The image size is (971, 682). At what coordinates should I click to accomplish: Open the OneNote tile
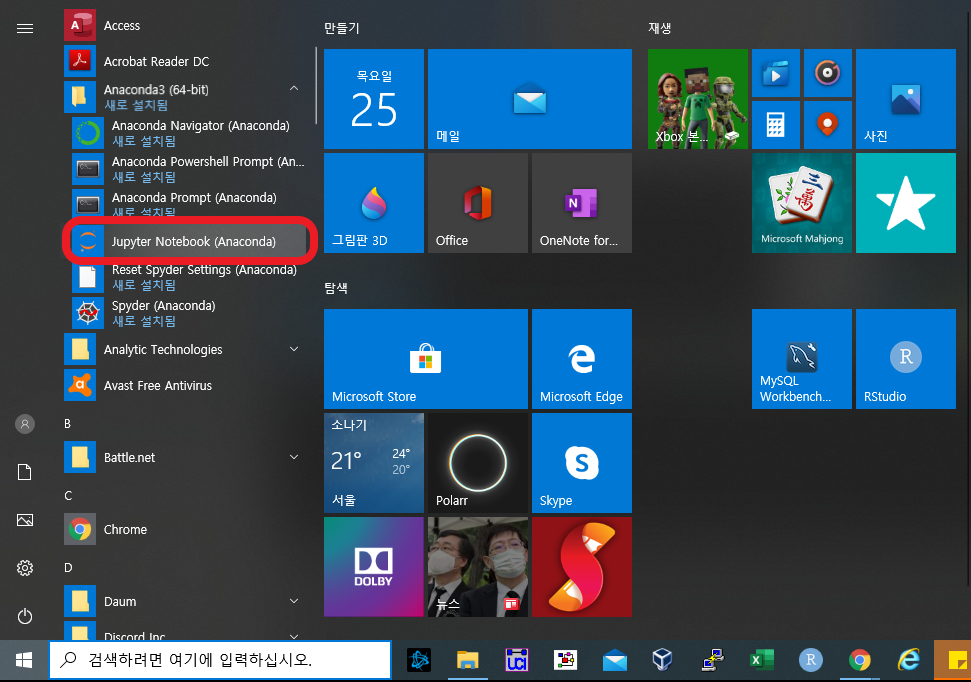pyautogui.click(x=582, y=203)
